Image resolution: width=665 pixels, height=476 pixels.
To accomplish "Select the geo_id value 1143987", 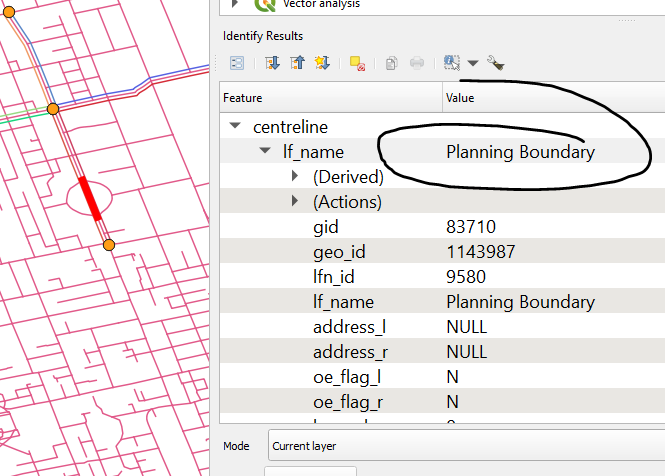I will tap(481, 252).
